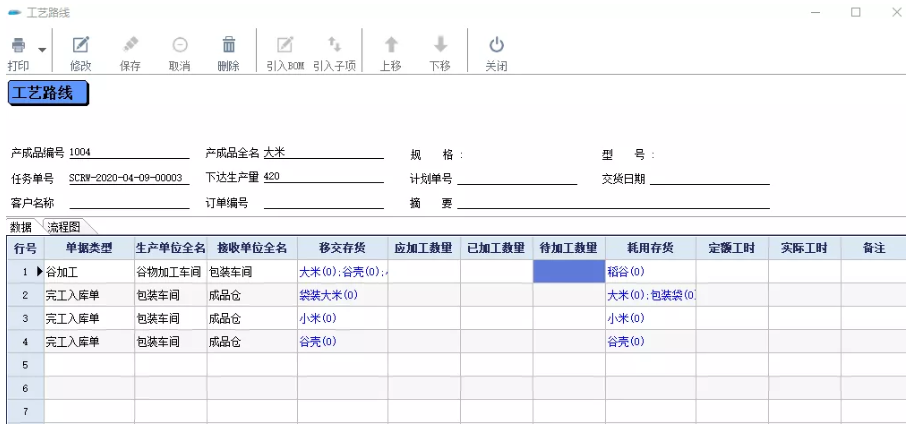
Task: Click the 产成品编号 field containing 1004
Action: click(x=128, y=152)
